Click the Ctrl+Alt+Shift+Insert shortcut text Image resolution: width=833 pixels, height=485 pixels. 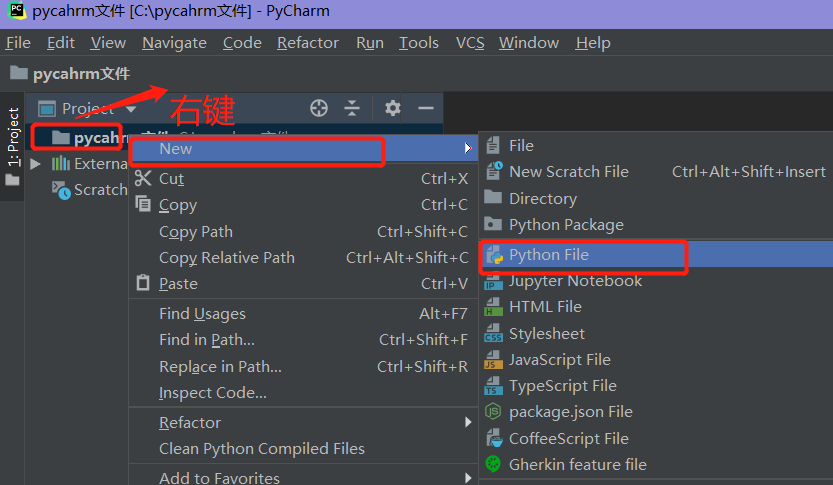[749, 172]
